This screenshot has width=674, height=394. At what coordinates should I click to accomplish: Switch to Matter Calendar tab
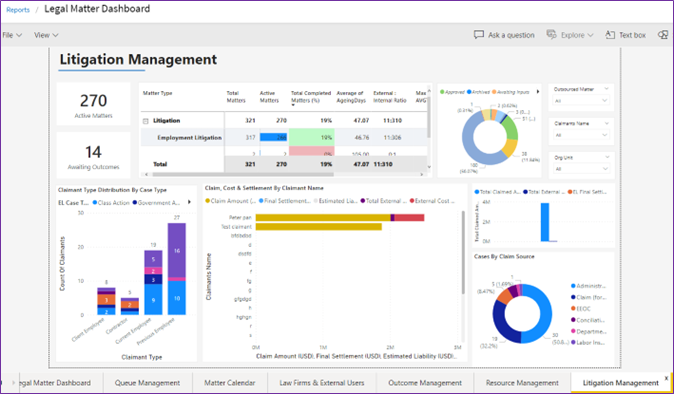click(x=230, y=383)
